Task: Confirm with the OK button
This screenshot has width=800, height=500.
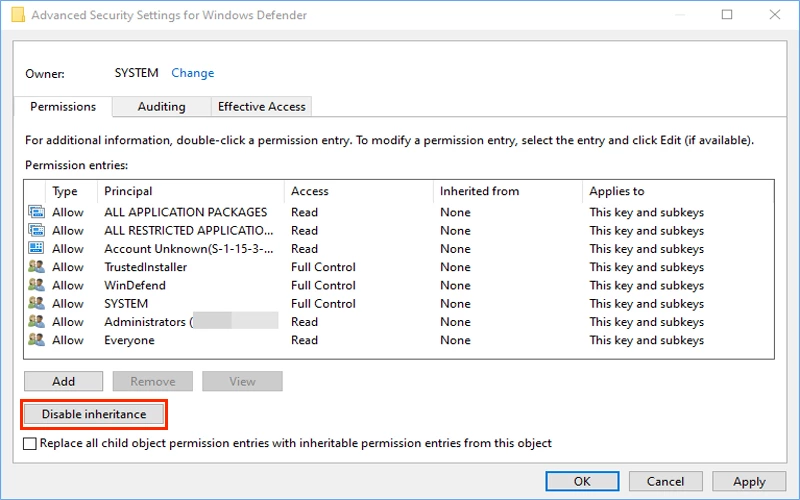Action: [x=582, y=481]
